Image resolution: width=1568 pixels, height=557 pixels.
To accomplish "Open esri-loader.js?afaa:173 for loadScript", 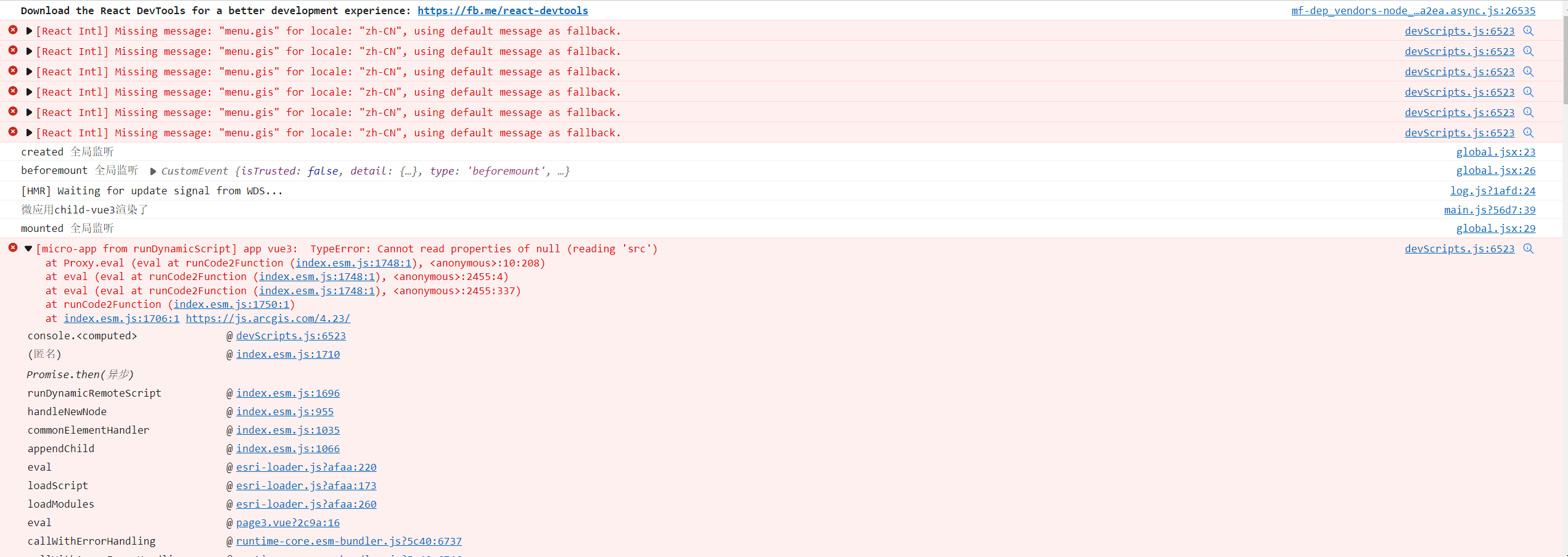I will tap(306, 485).
